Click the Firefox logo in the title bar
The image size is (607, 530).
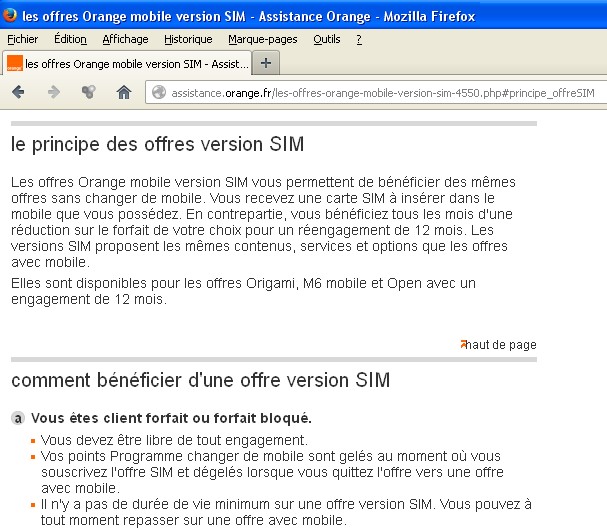click(x=10, y=15)
